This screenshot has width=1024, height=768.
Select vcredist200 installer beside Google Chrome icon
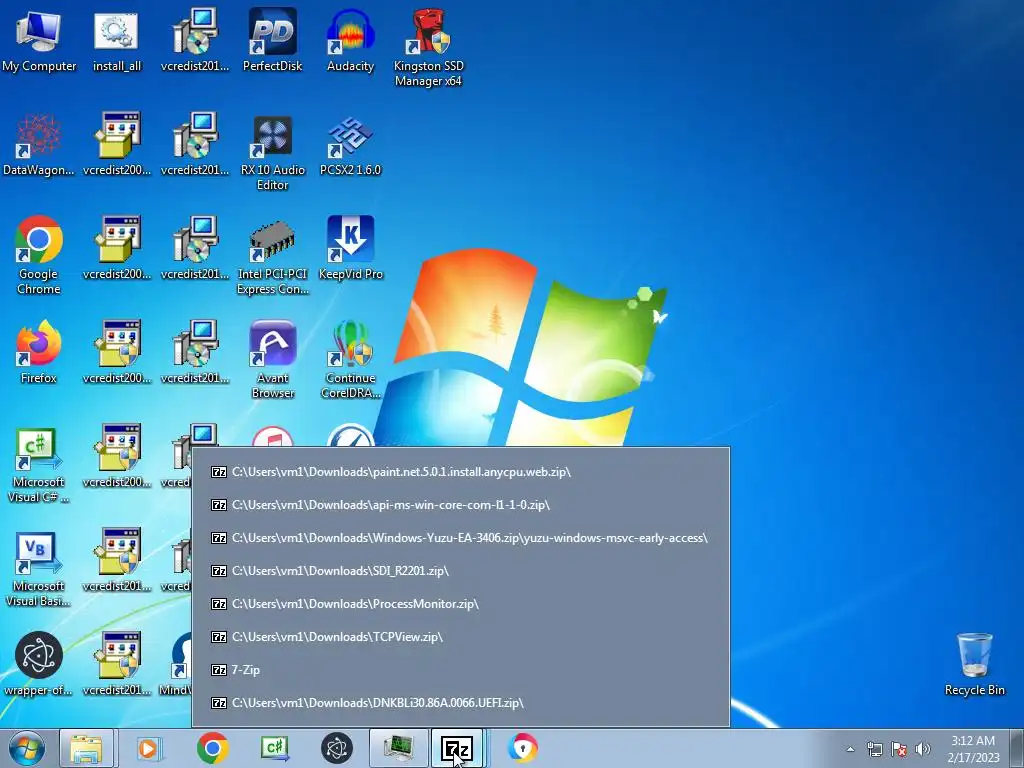click(116, 248)
